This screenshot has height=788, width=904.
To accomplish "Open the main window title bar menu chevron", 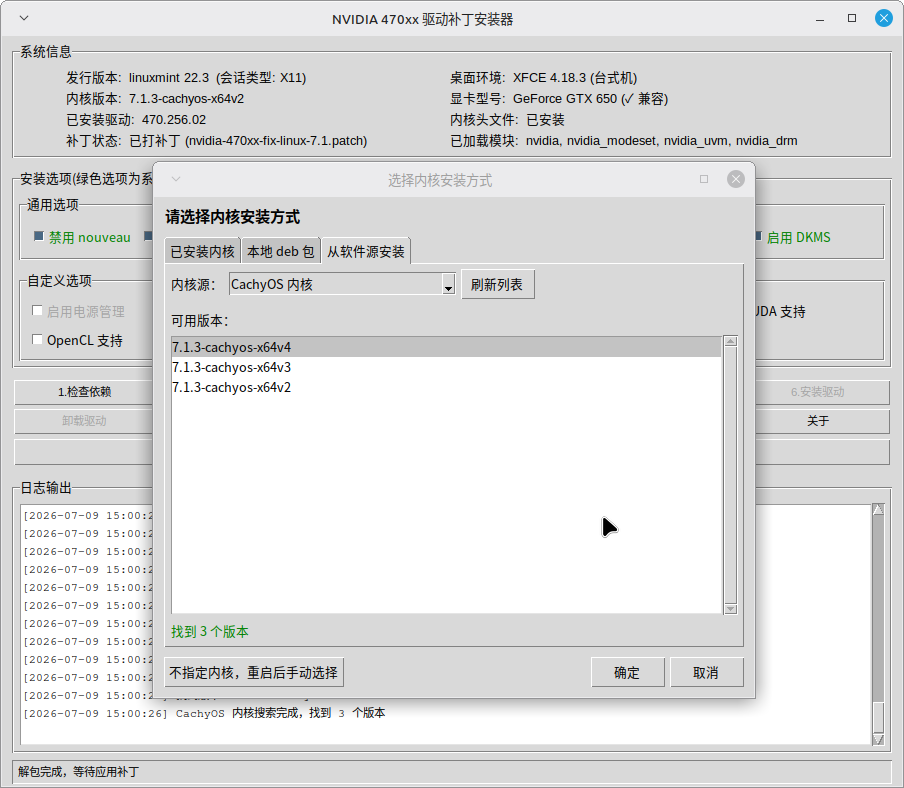I will point(24,18).
